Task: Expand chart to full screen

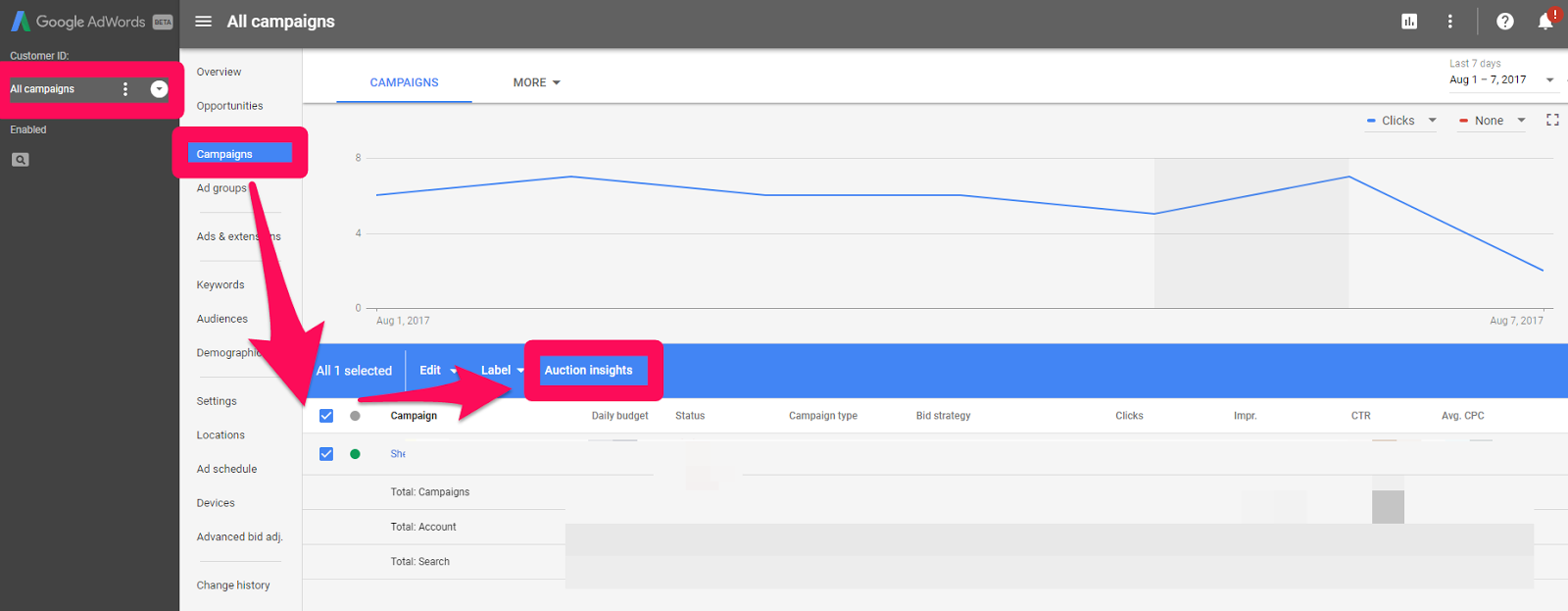Action: point(1552,120)
